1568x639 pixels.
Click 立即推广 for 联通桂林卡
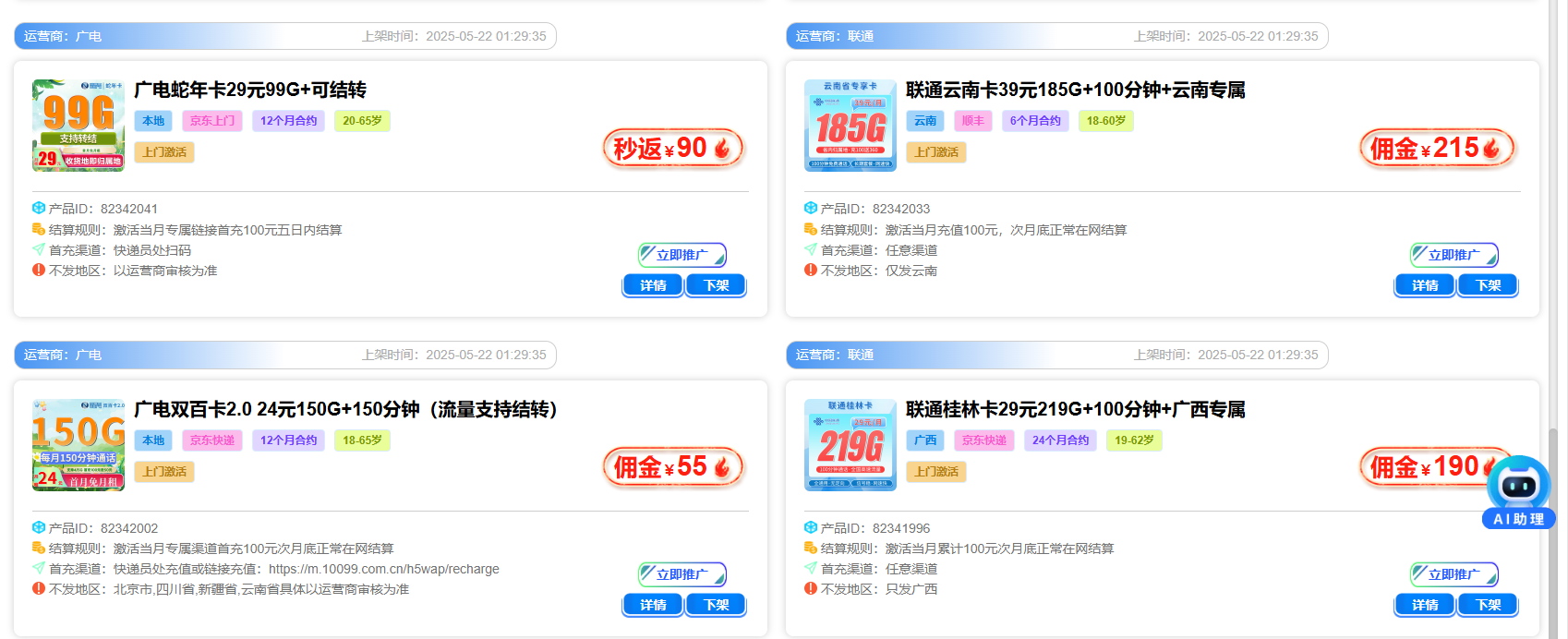(1454, 574)
